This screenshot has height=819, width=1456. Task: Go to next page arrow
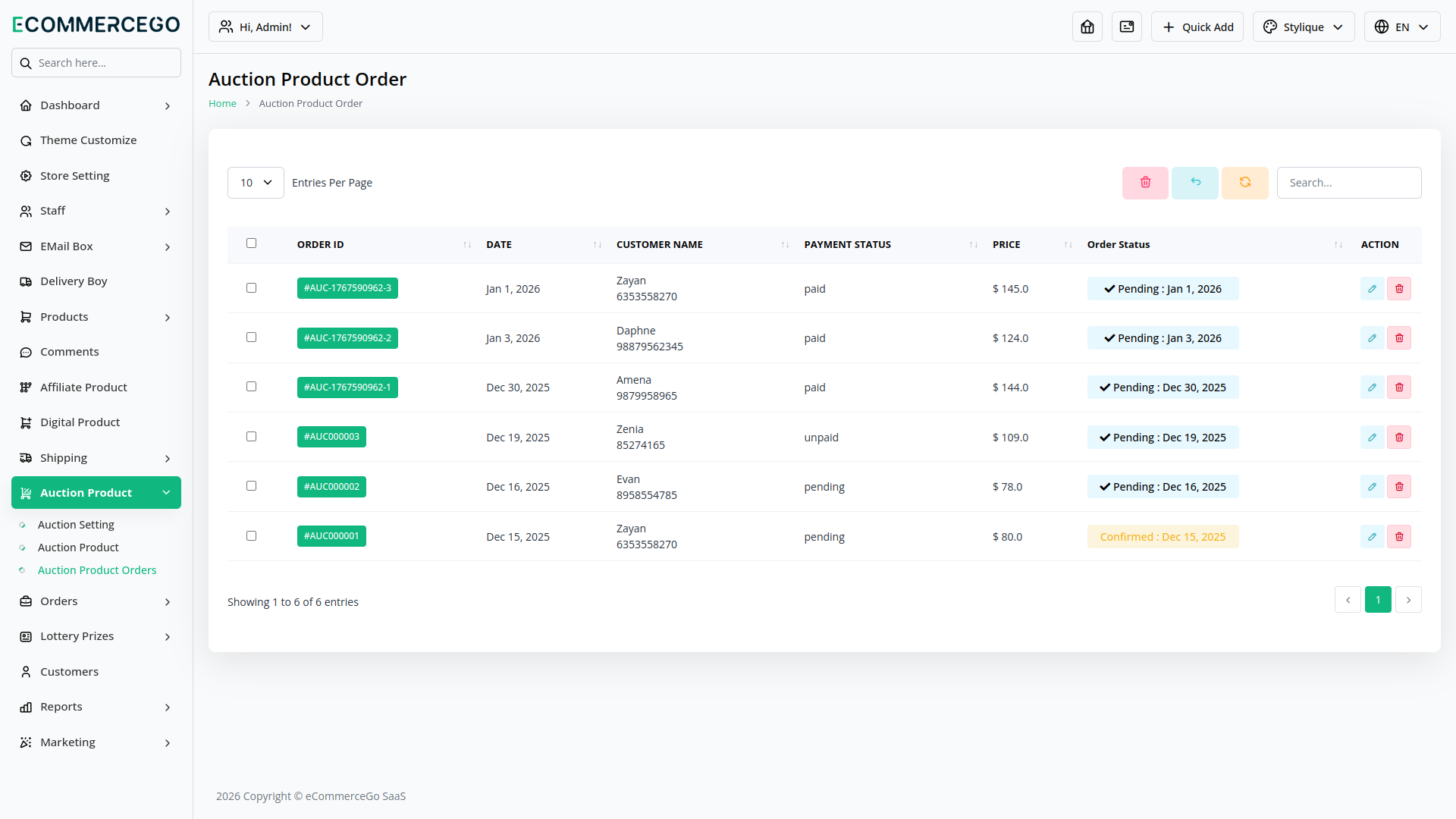pos(1408,600)
